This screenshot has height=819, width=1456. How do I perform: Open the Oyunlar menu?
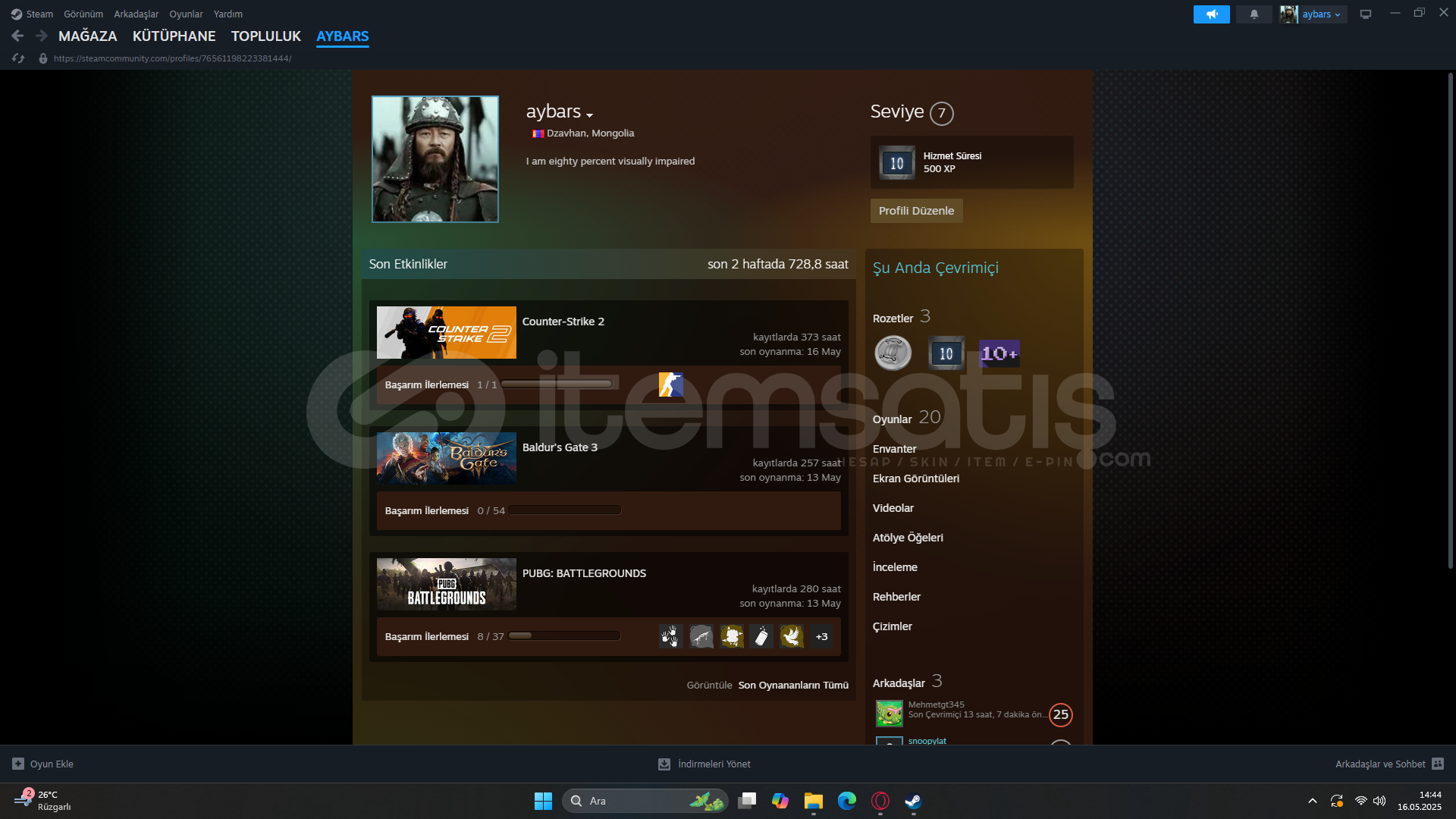pos(186,14)
